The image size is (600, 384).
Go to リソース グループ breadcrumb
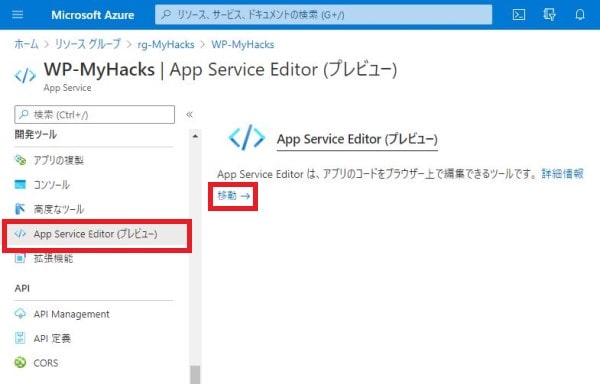tap(88, 44)
